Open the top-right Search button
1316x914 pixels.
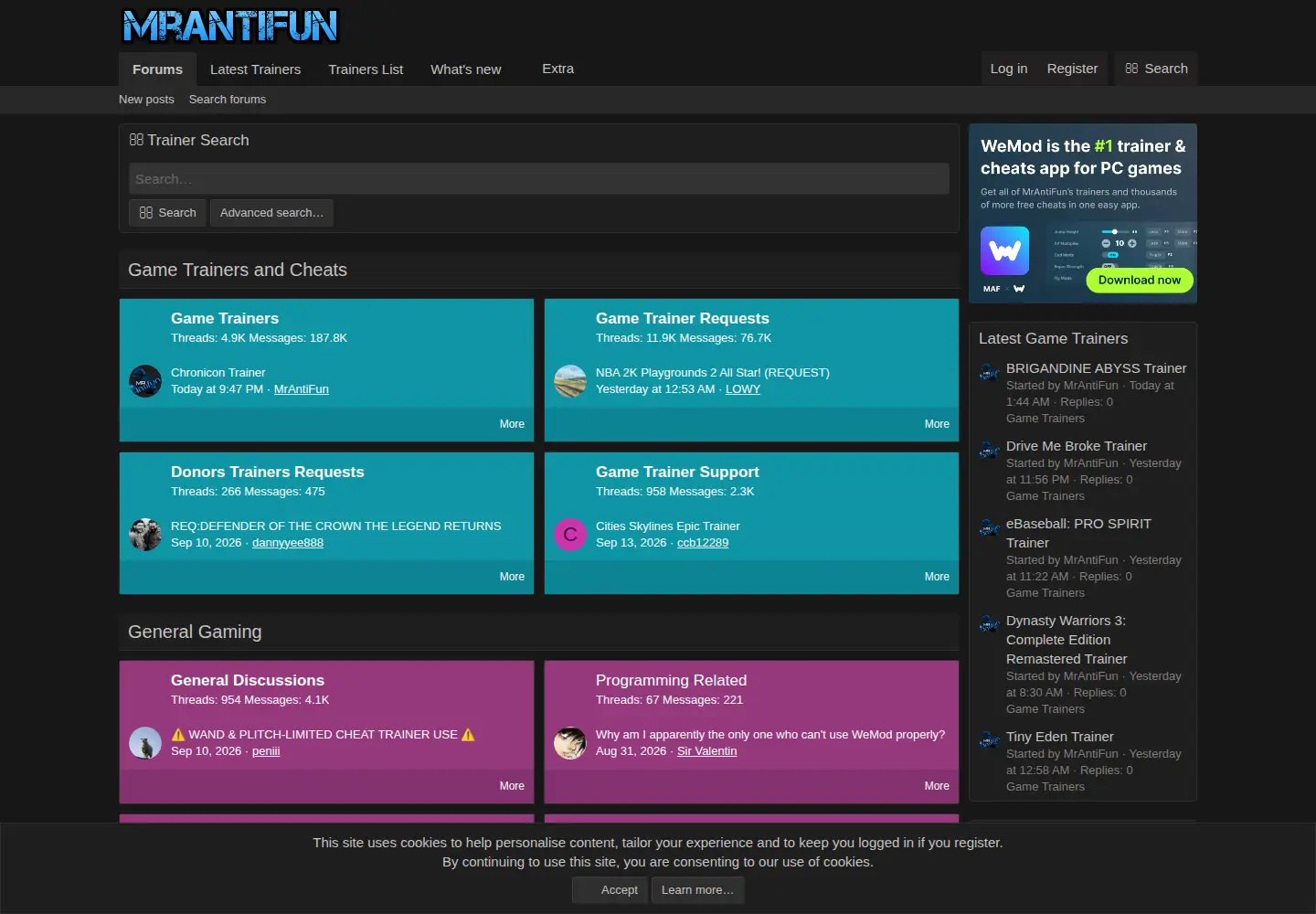pos(1156,69)
